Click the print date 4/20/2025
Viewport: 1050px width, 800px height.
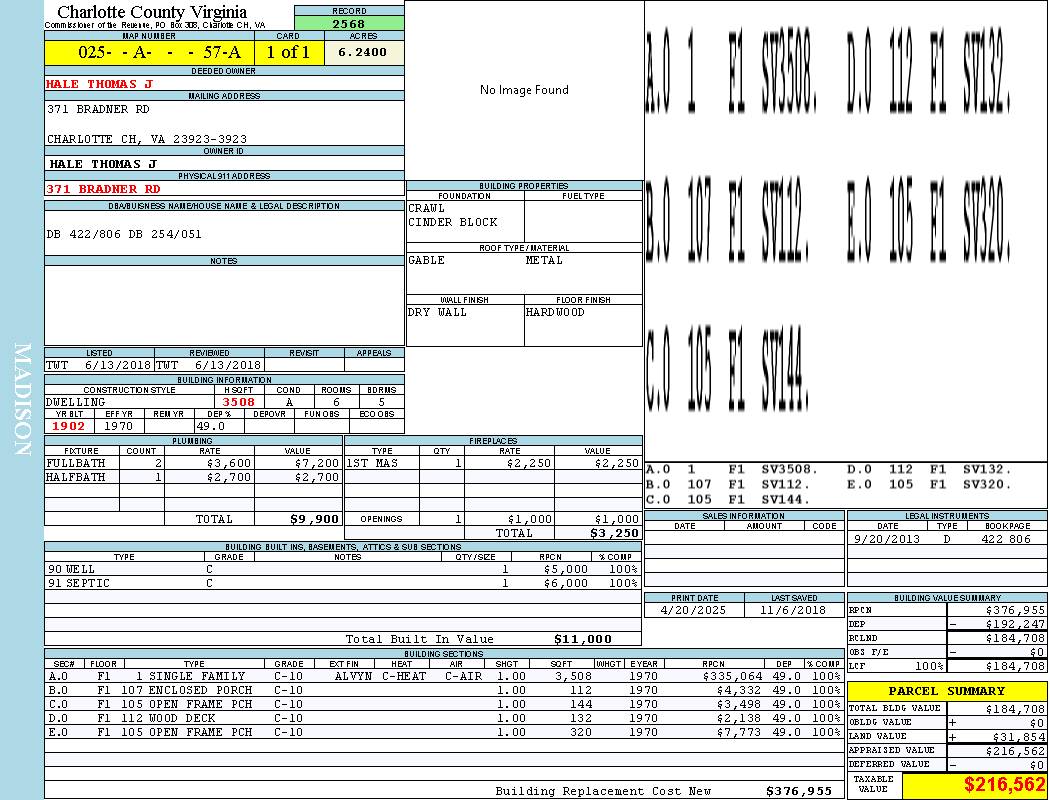pos(693,611)
